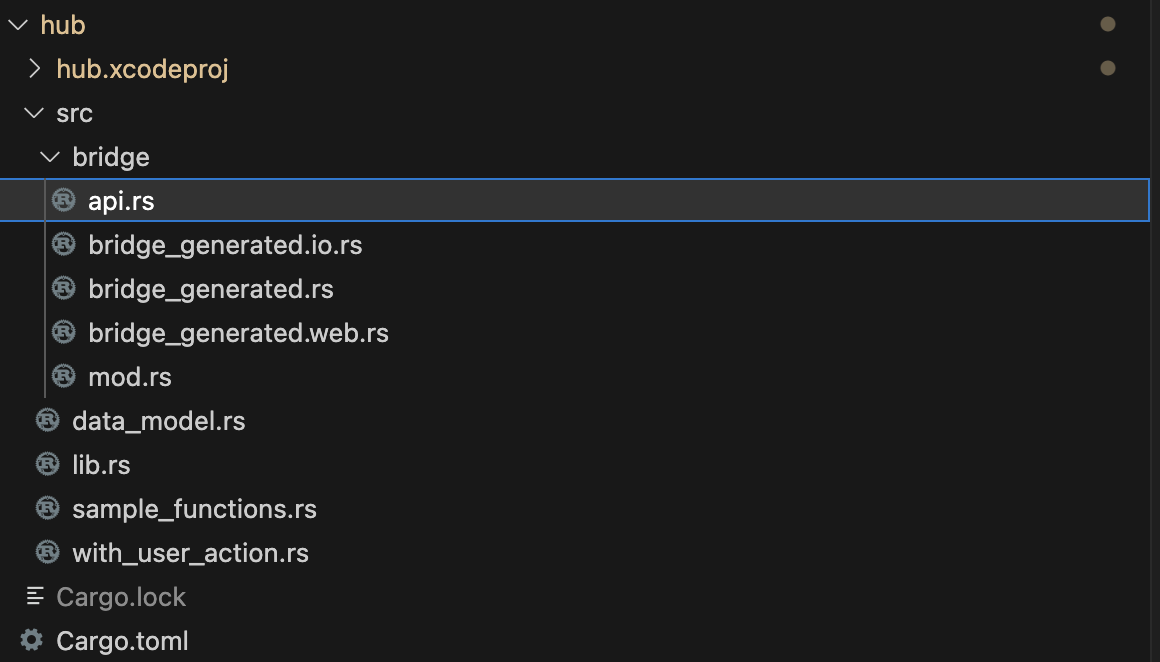Click the list icon next to Cargo.lock
The width and height of the screenshot is (1160, 662).
[33, 596]
